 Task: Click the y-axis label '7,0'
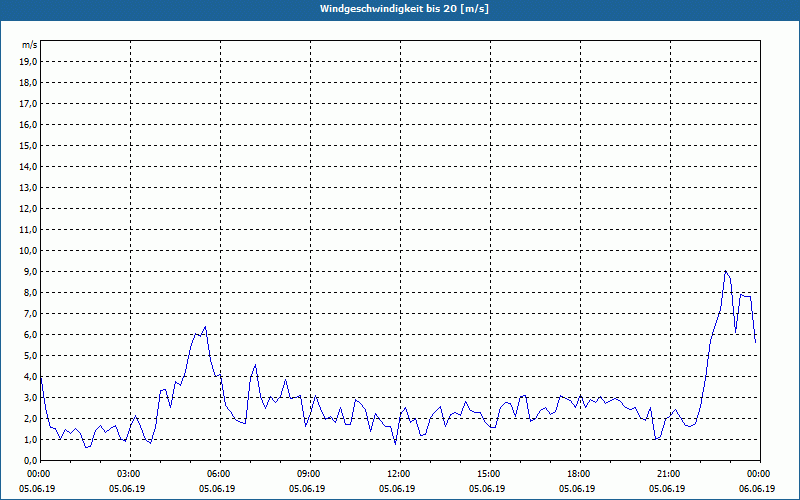(30, 314)
